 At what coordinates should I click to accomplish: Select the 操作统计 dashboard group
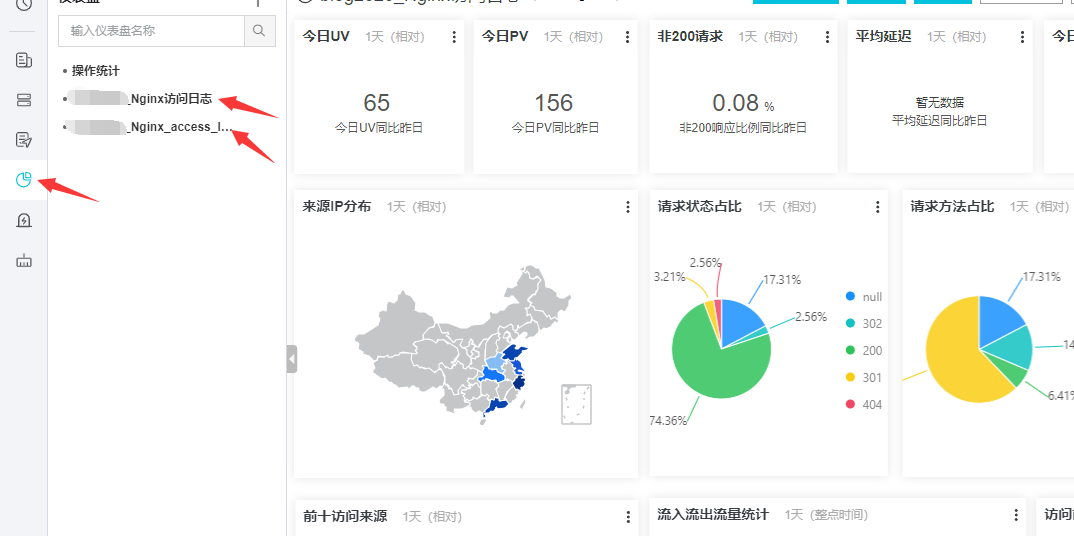[96, 71]
